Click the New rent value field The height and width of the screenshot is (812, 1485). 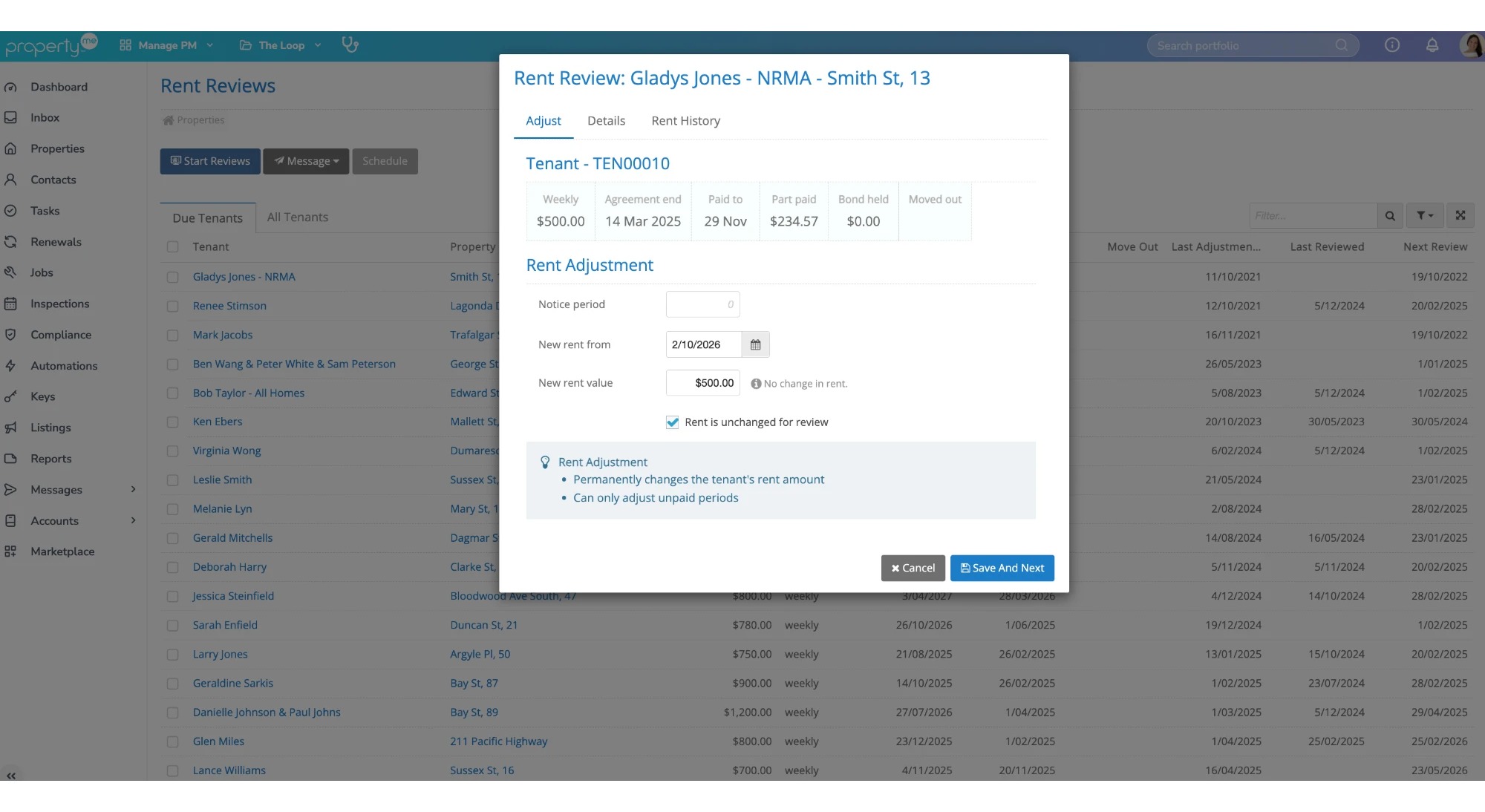pyautogui.click(x=702, y=383)
